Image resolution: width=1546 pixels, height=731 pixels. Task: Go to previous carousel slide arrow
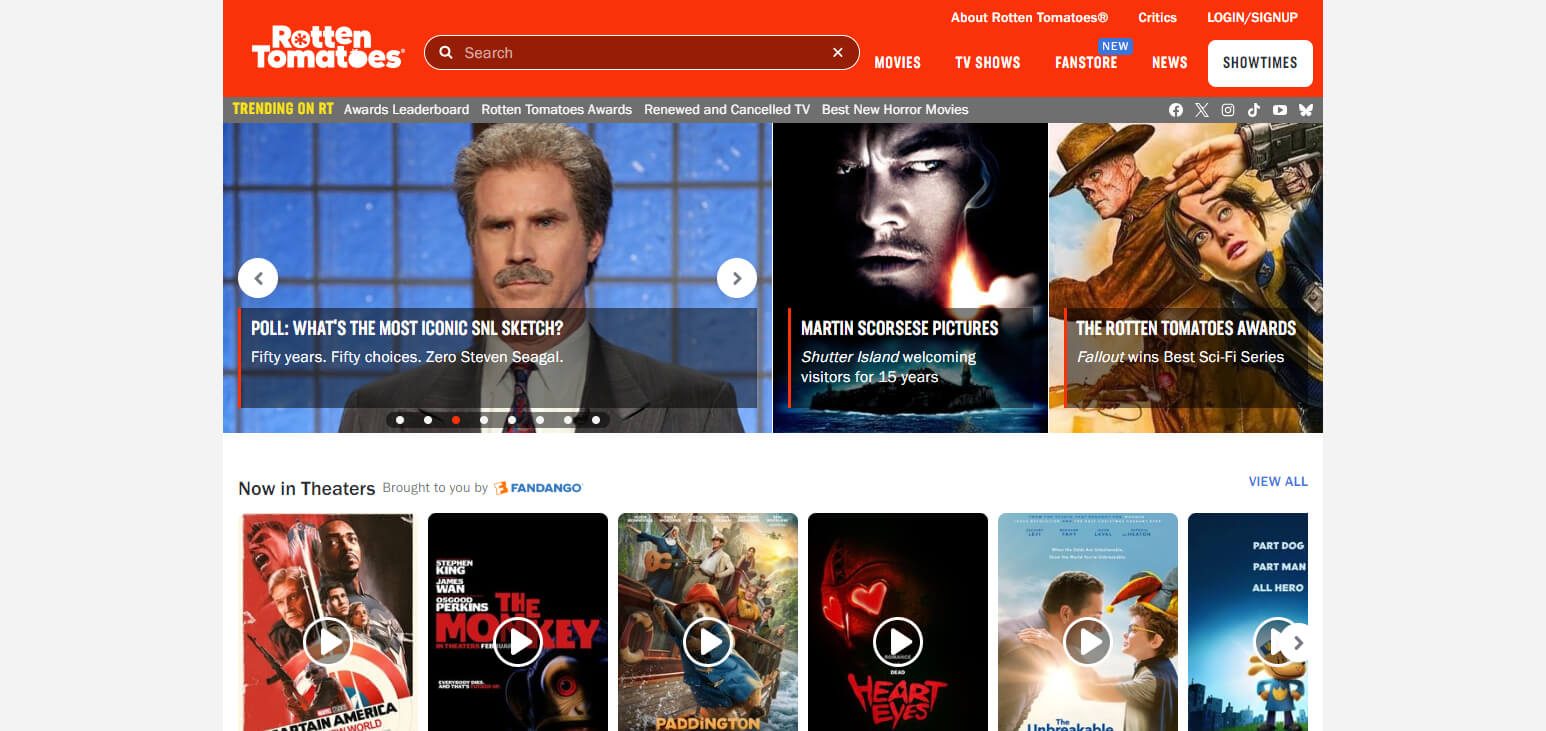tap(258, 278)
